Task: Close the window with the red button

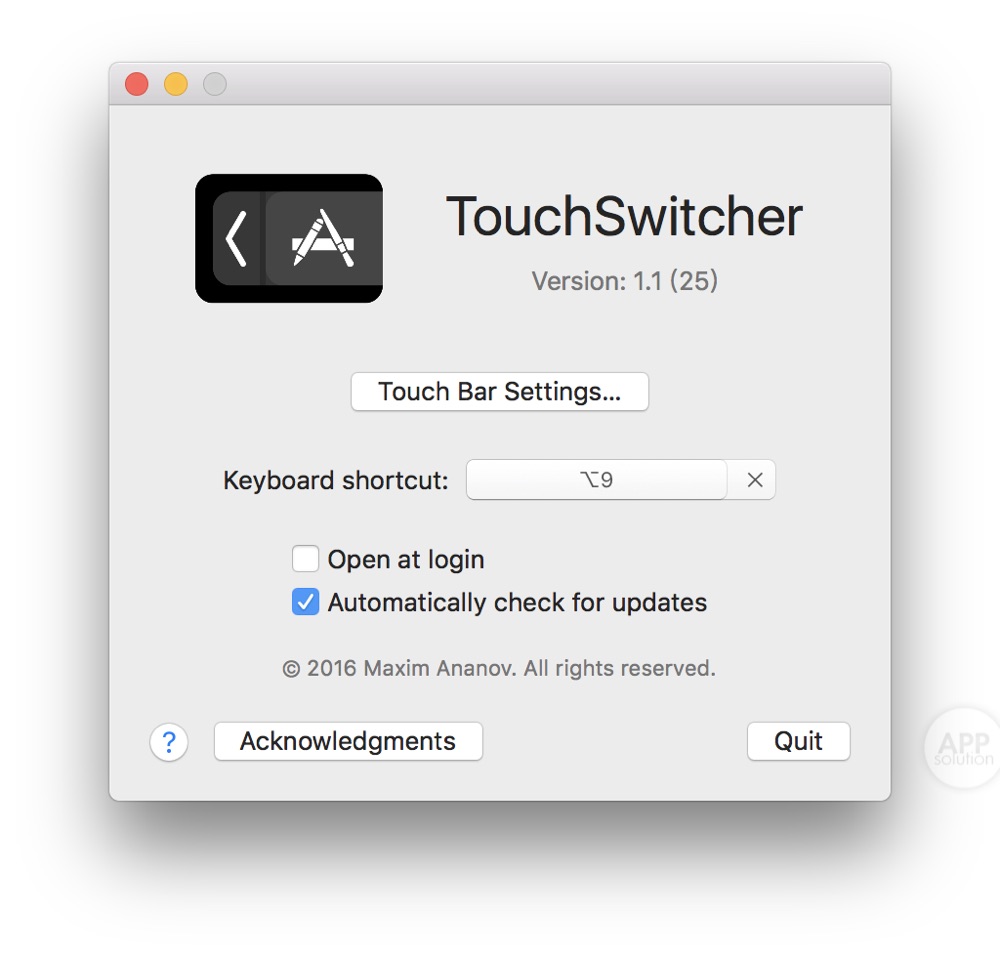Action: point(136,84)
